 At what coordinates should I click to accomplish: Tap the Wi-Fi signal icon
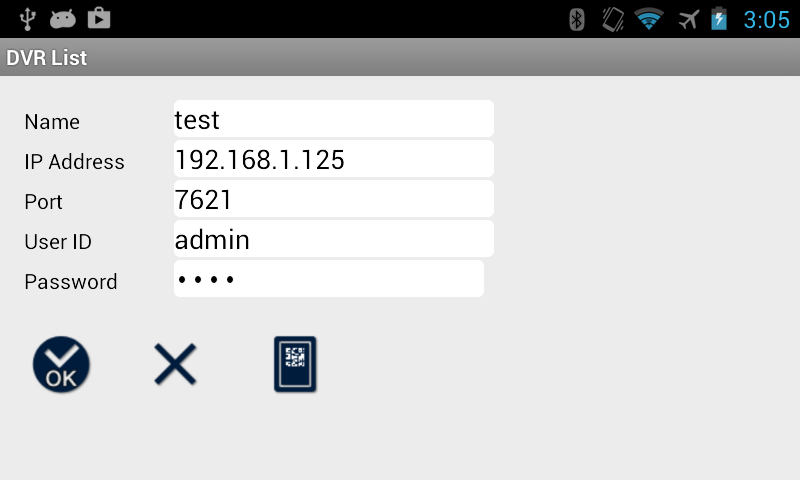click(x=648, y=20)
